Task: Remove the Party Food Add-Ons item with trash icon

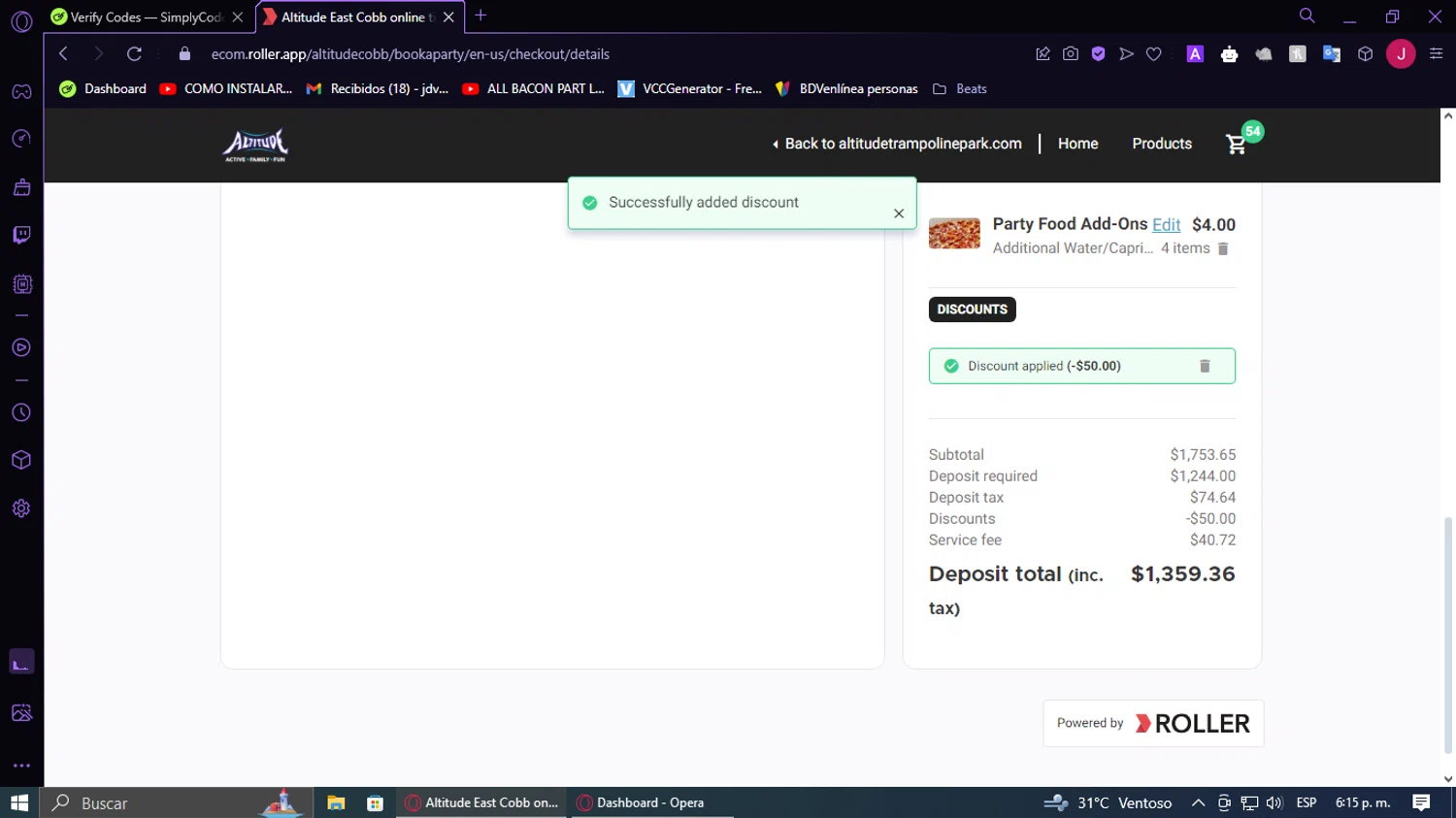Action: click(1223, 249)
